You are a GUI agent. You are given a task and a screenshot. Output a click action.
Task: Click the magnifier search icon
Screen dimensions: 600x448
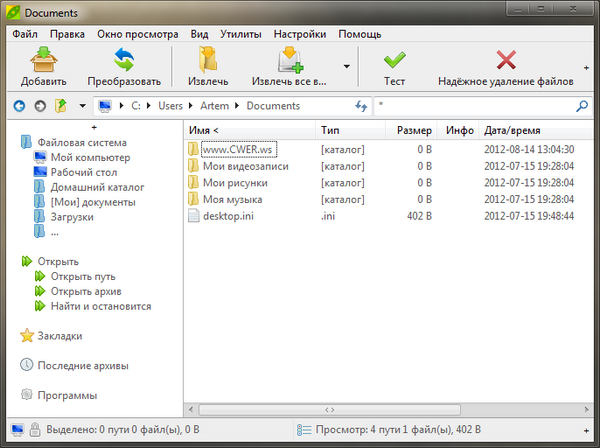pyautogui.click(x=582, y=105)
